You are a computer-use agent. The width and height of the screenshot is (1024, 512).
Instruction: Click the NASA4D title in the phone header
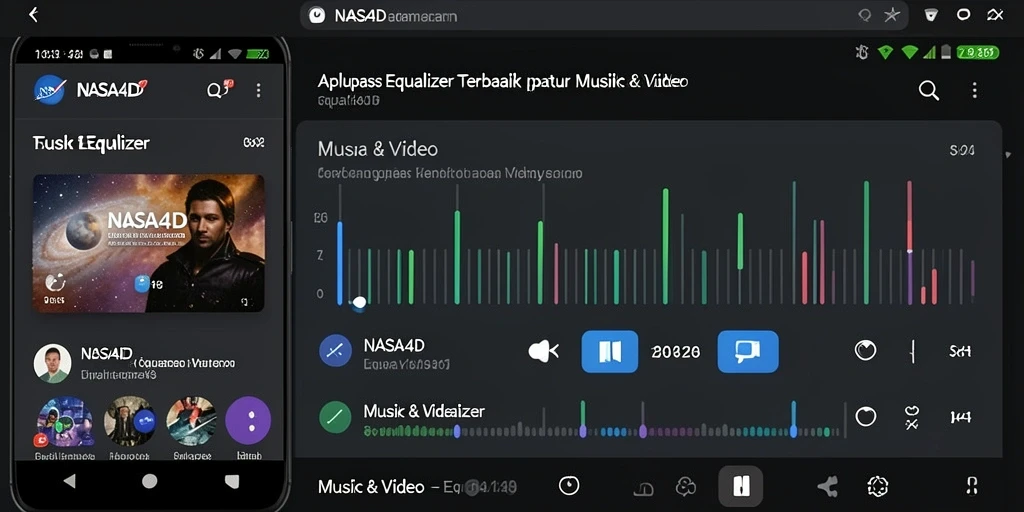(x=111, y=90)
